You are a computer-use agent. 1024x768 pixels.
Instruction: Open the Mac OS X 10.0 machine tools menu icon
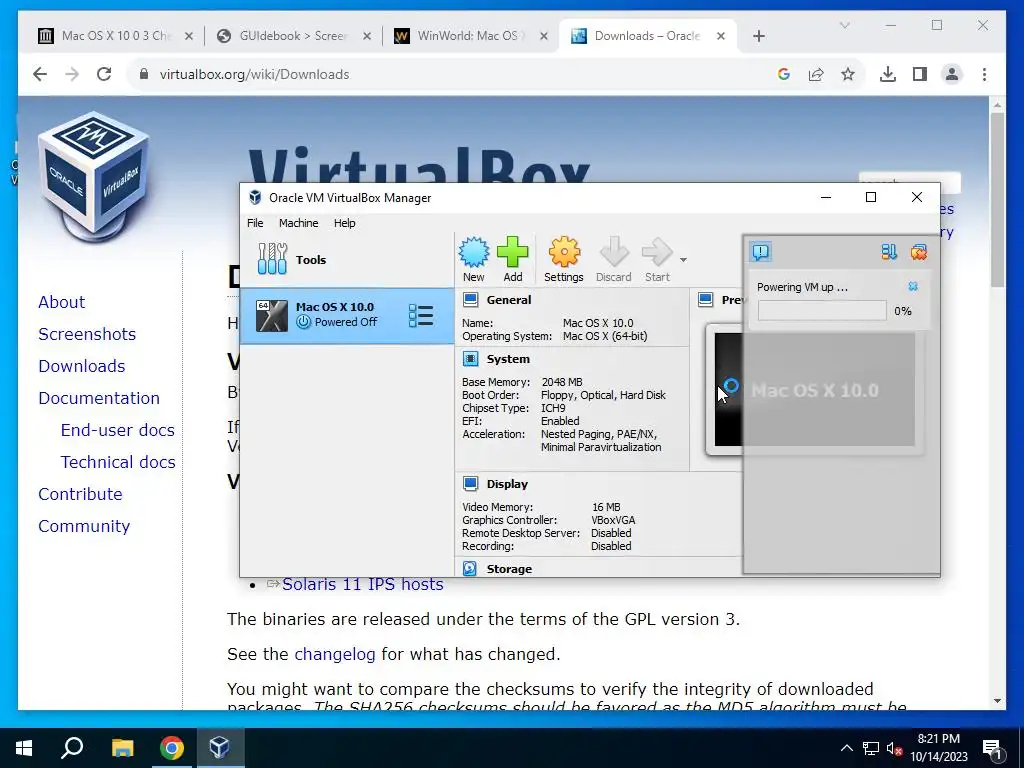pyautogui.click(x=421, y=315)
